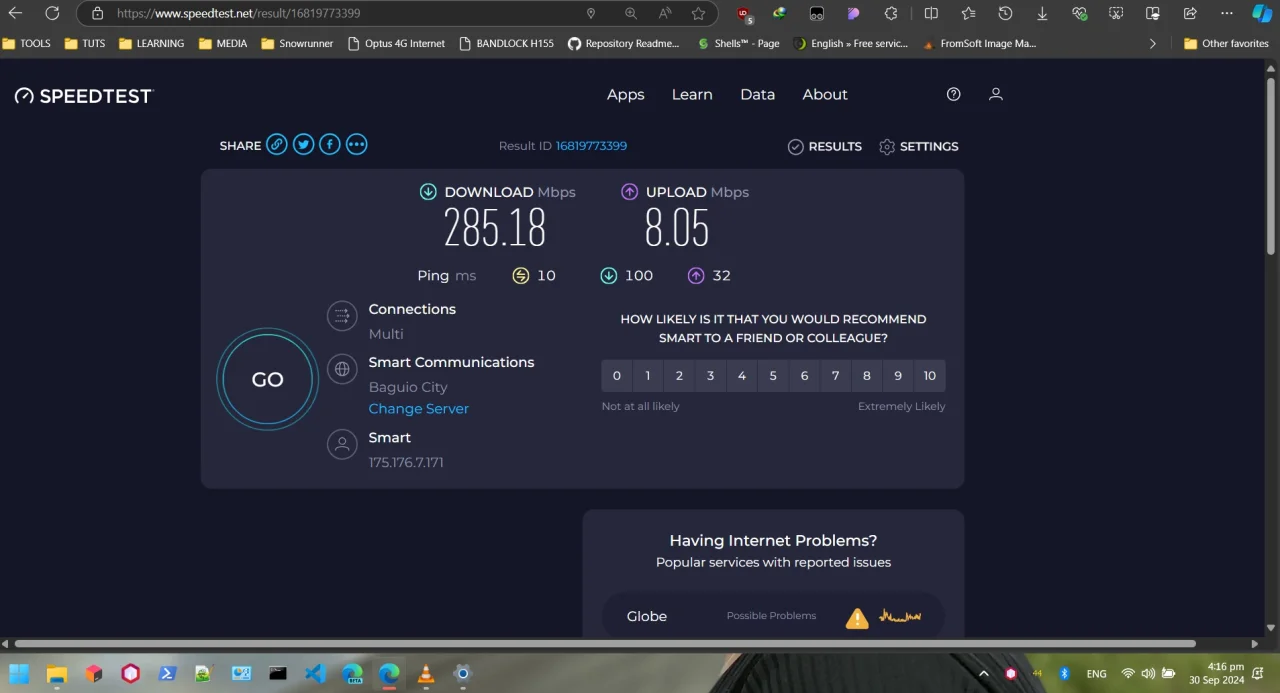Share result on Facebook icon

pyautogui.click(x=330, y=145)
